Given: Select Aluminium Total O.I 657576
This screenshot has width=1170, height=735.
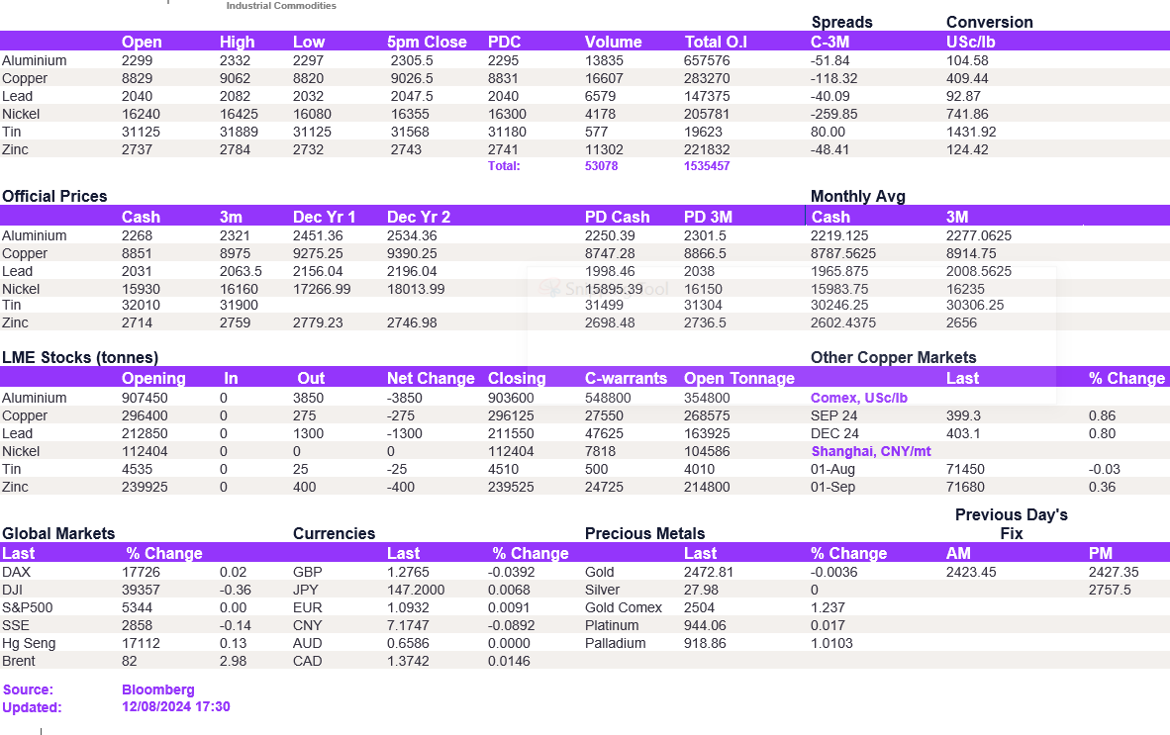Looking at the screenshot, I should 707,60.
